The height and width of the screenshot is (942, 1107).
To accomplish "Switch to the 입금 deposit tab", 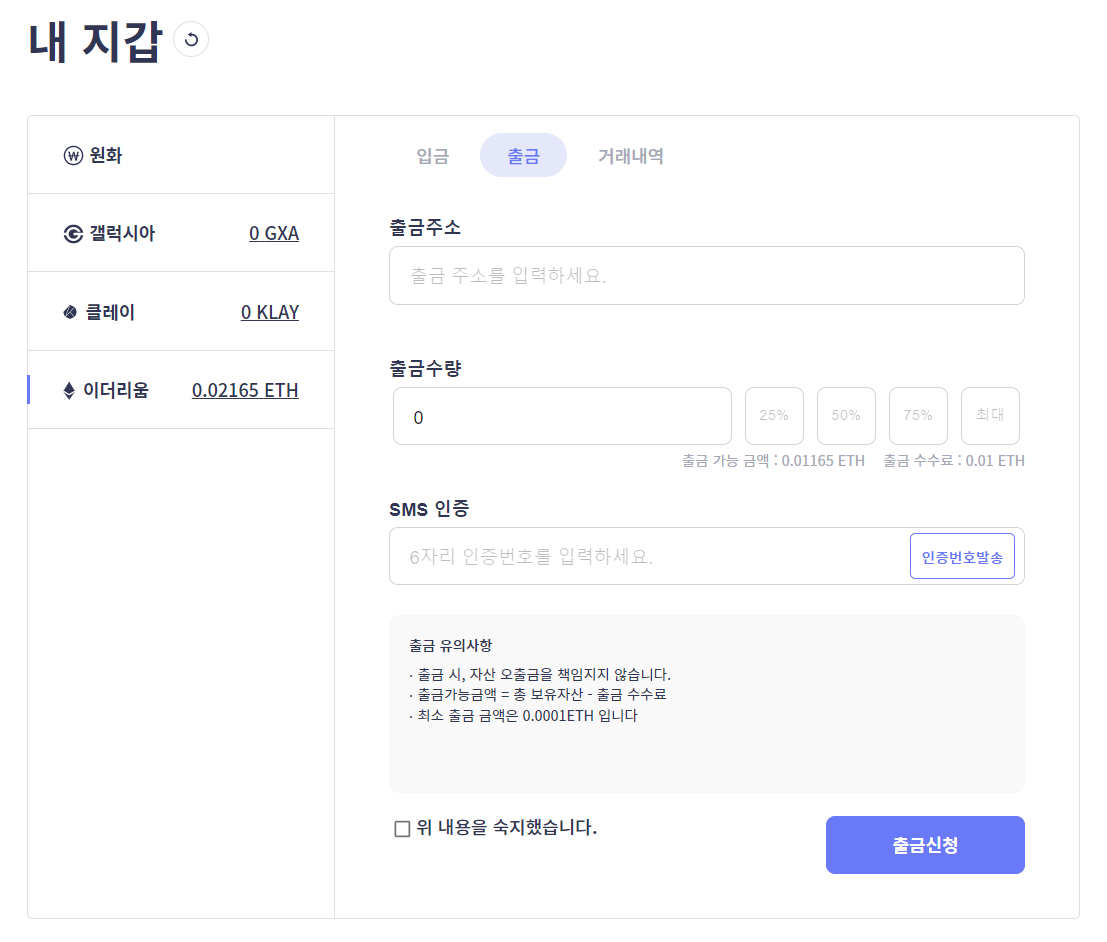I will click(x=431, y=155).
